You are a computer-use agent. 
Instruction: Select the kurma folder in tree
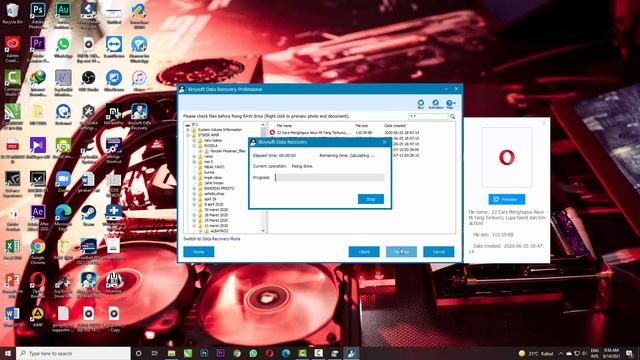(x=209, y=172)
